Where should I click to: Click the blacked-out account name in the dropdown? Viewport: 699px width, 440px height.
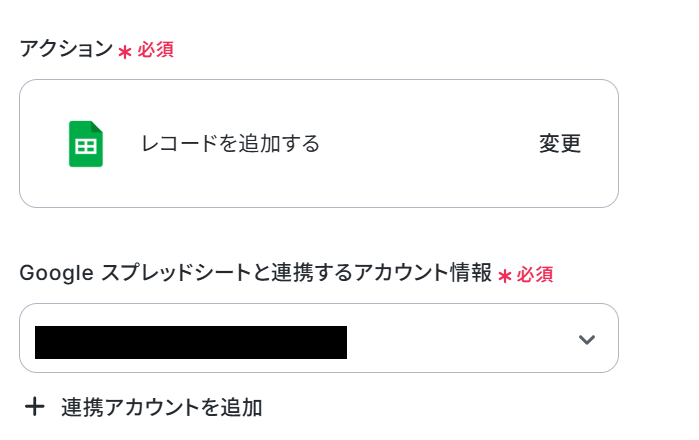pyautogui.click(x=191, y=342)
